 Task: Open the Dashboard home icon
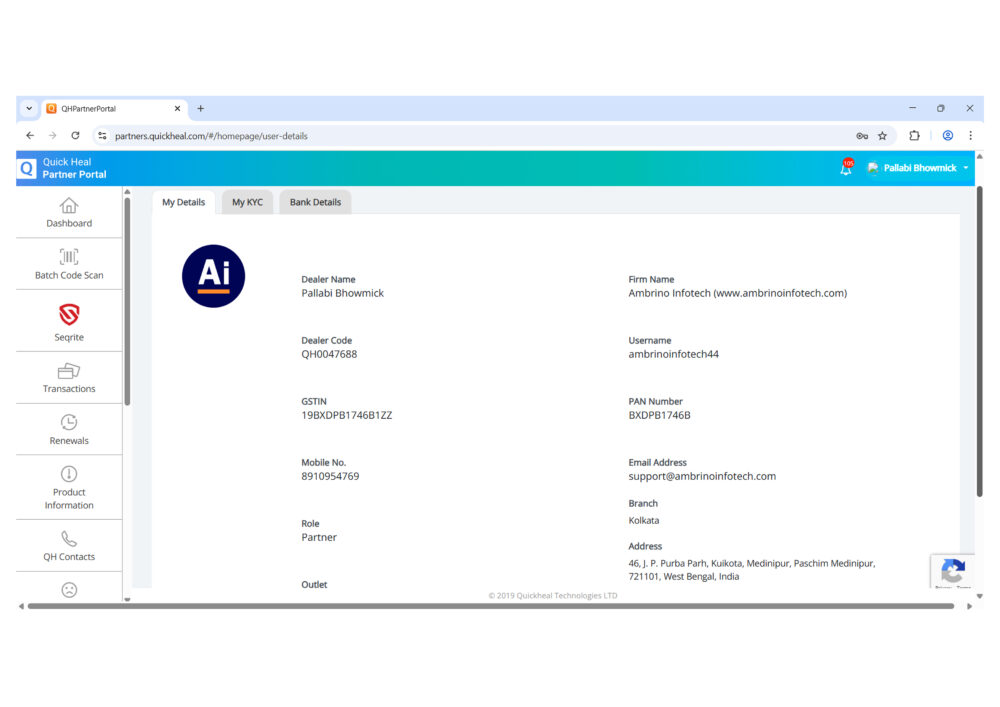[x=69, y=206]
